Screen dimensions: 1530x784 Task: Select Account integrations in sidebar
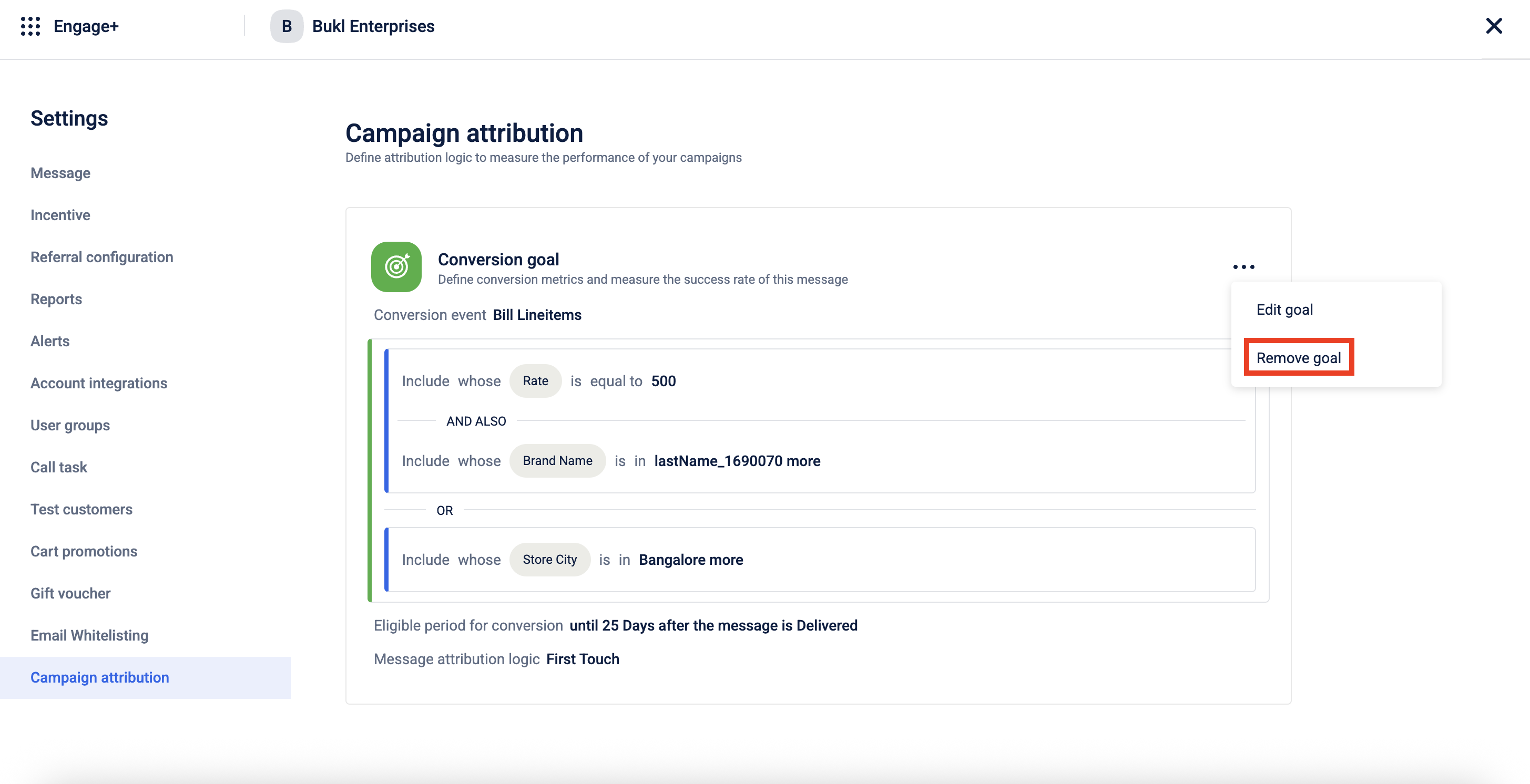pos(99,384)
